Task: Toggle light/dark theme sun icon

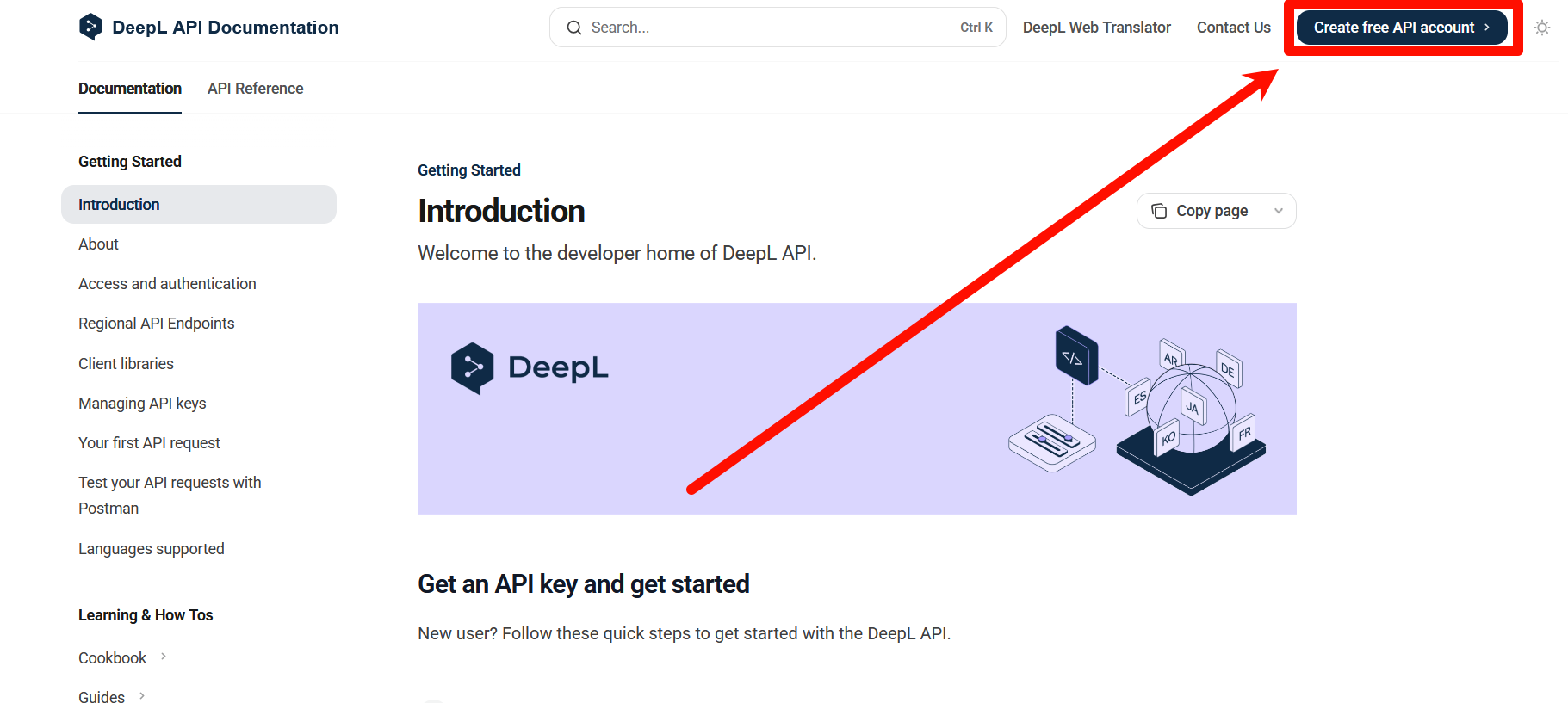Action: click(x=1541, y=28)
